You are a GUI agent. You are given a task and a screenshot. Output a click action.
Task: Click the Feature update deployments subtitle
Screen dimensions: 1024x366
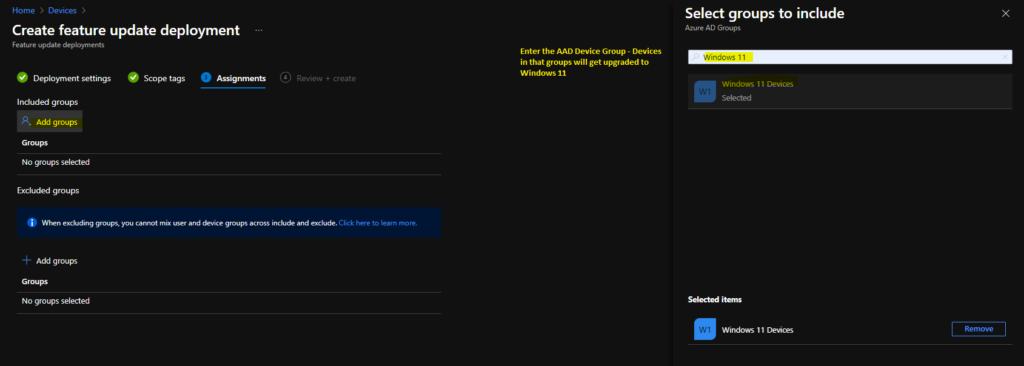point(58,45)
